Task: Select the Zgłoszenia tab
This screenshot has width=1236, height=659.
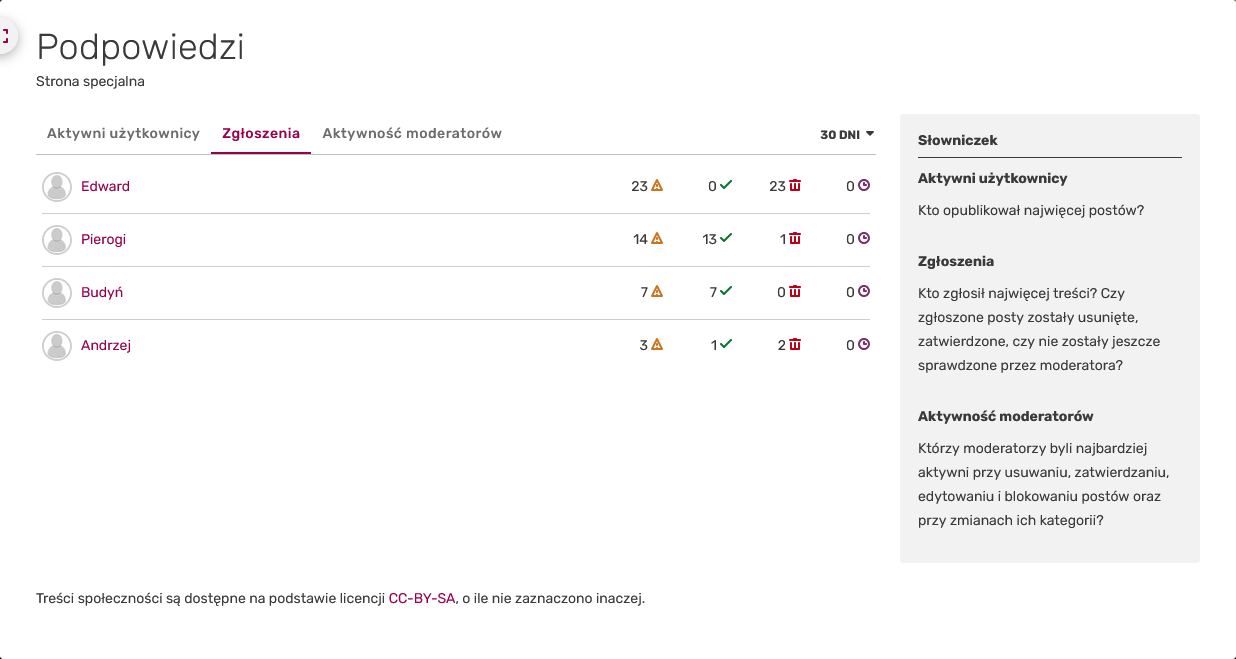Action: (261, 133)
